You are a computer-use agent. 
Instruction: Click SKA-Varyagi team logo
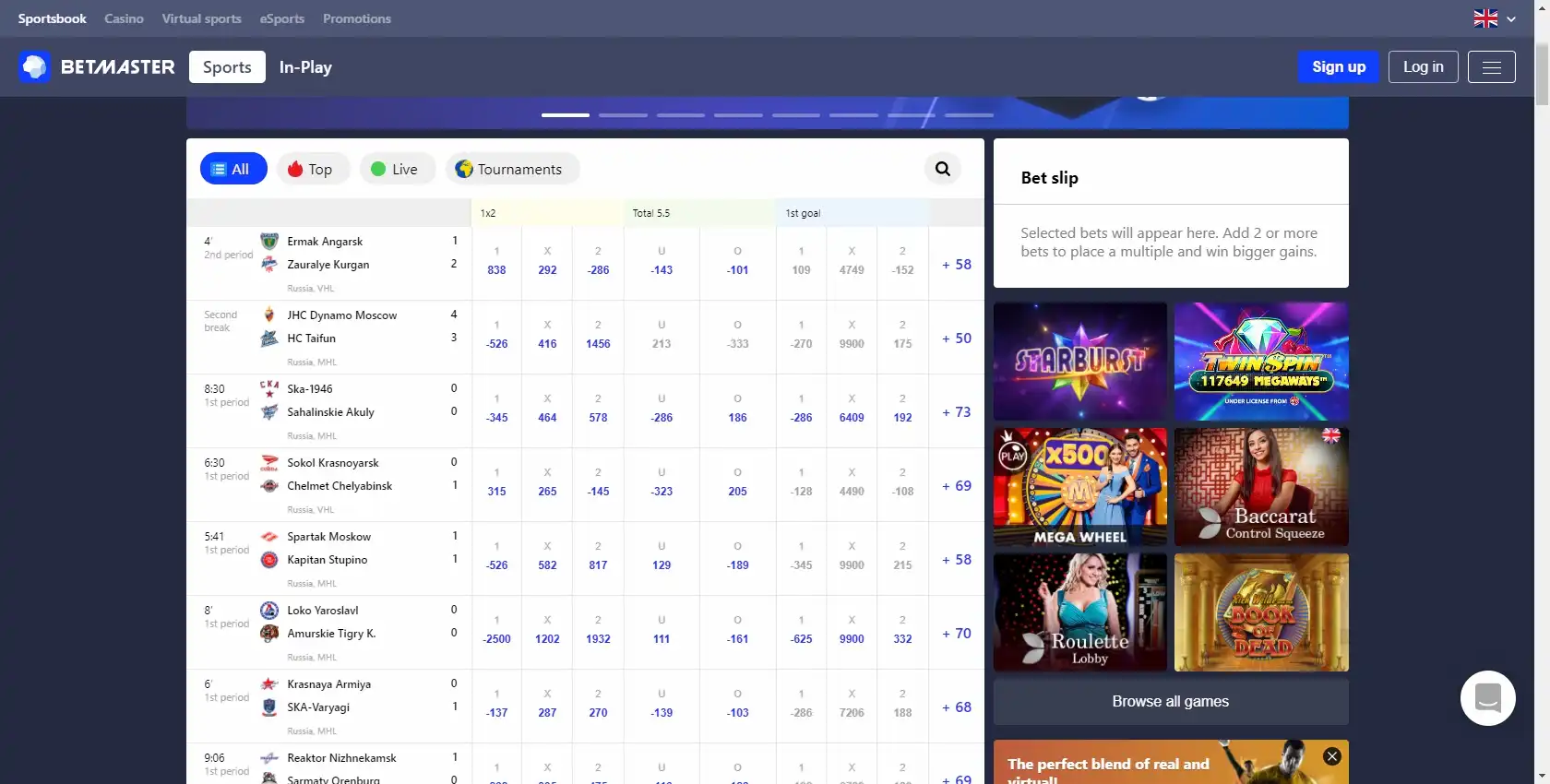click(x=269, y=707)
